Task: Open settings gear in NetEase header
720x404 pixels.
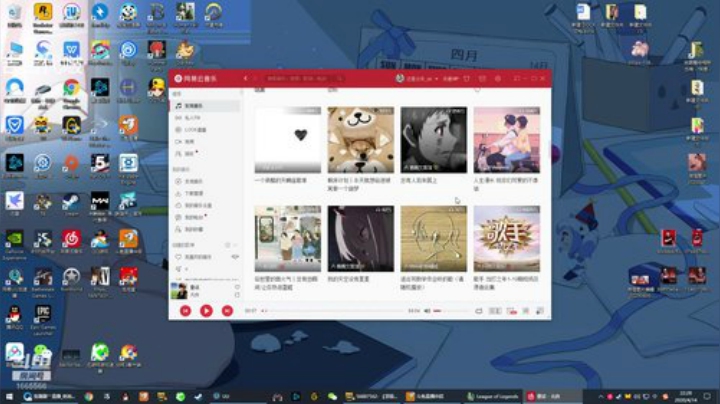Action: [x=498, y=79]
